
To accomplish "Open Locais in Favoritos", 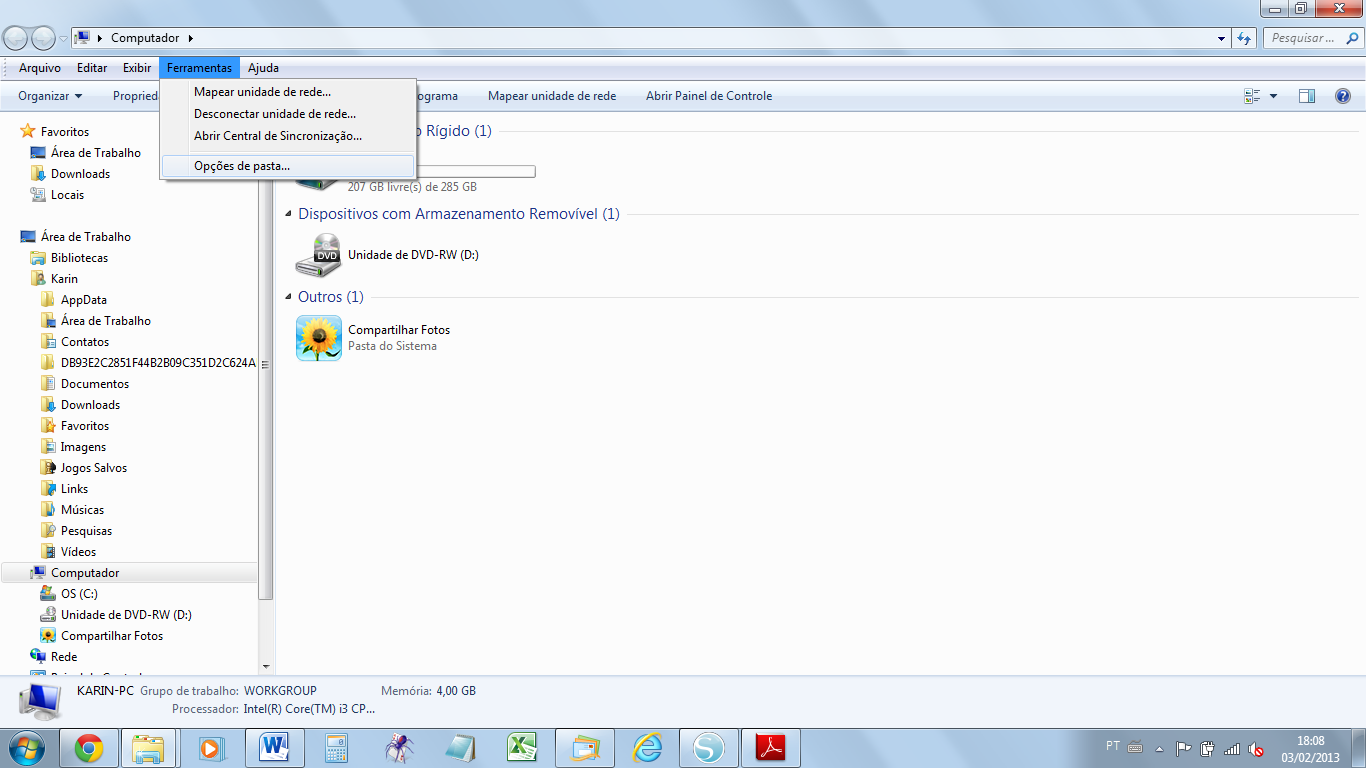I will click(x=67, y=195).
